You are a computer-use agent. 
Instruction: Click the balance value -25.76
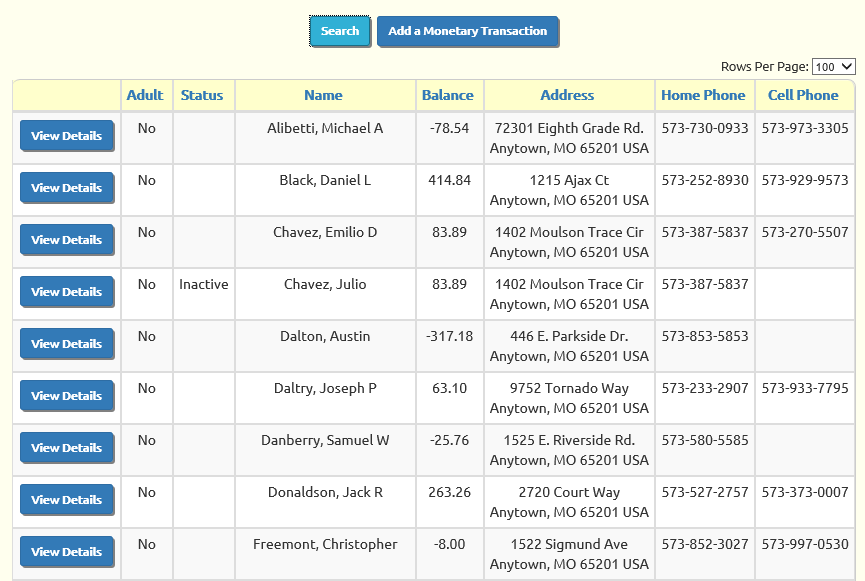450,440
